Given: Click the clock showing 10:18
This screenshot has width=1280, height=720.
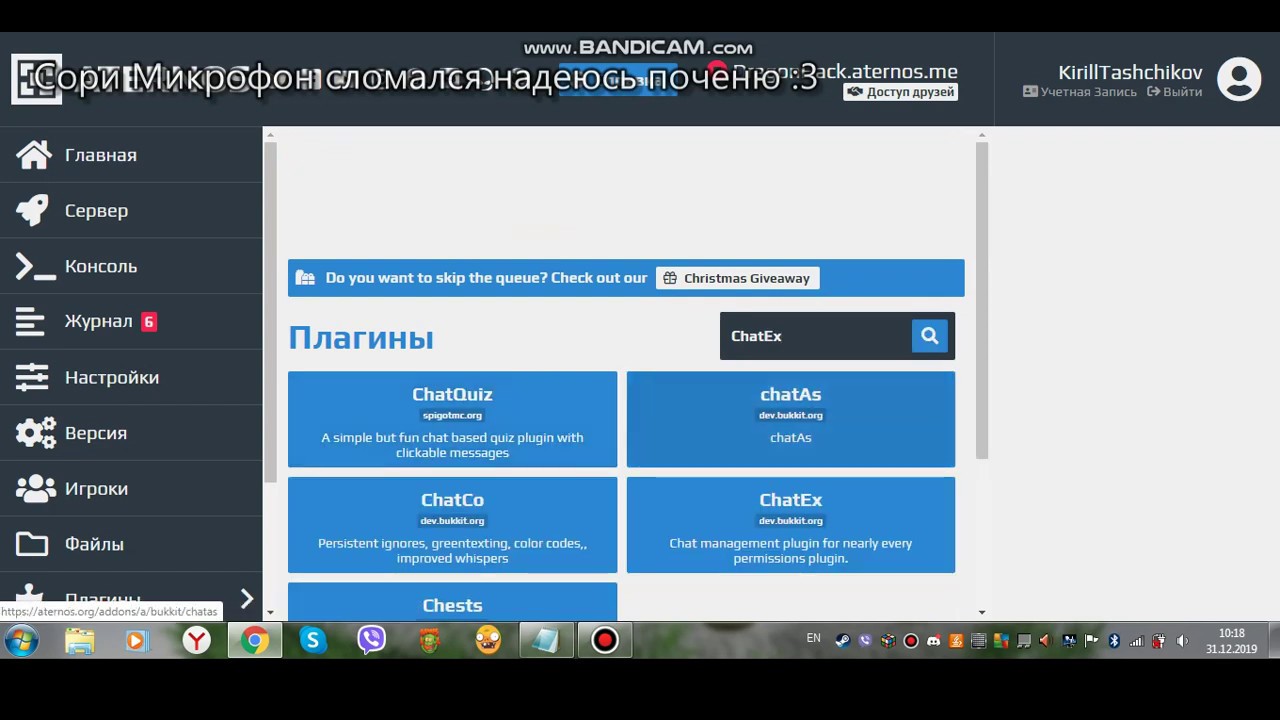Looking at the screenshot, I should click(1232, 641).
